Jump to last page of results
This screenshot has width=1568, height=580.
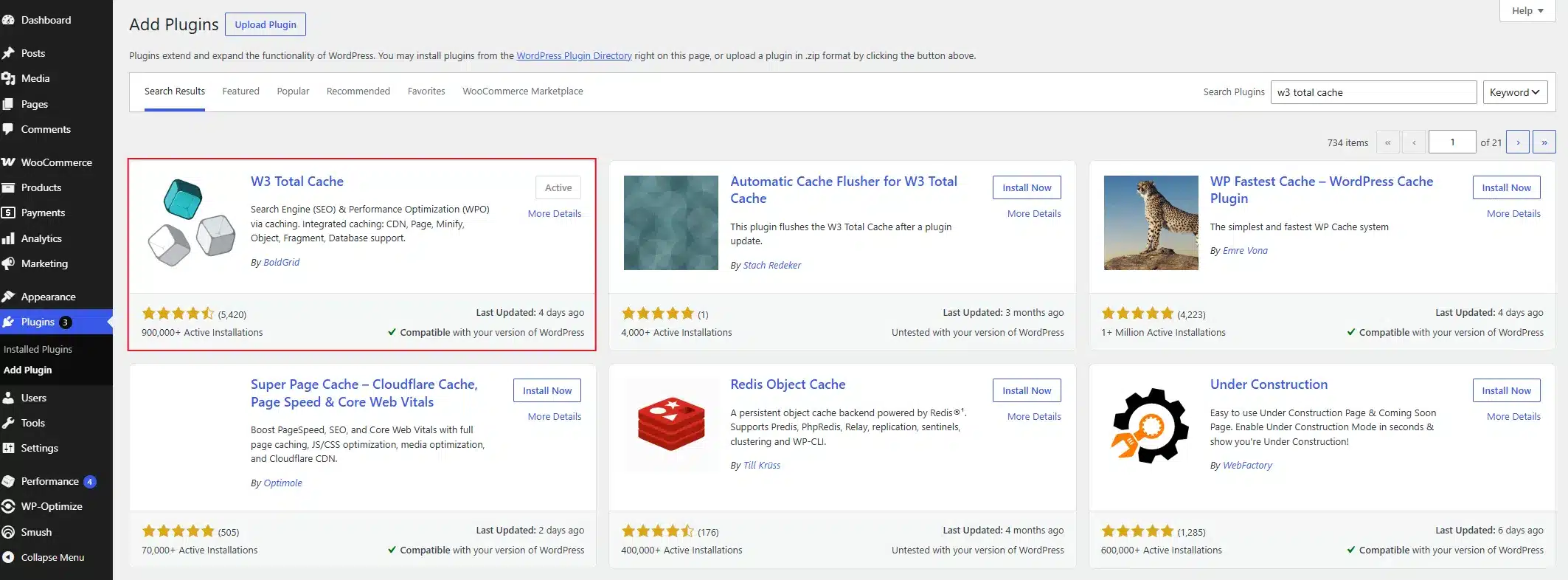pyautogui.click(x=1544, y=142)
